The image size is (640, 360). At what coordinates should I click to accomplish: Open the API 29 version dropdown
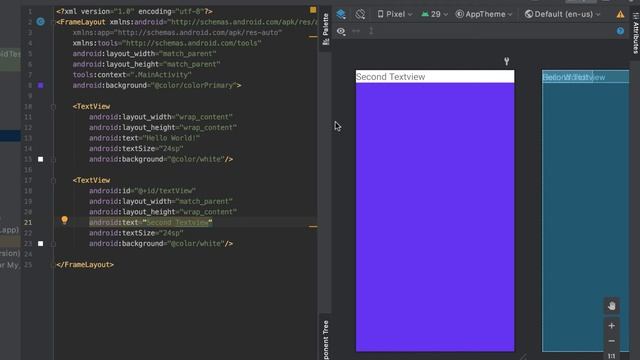point(435,14)
